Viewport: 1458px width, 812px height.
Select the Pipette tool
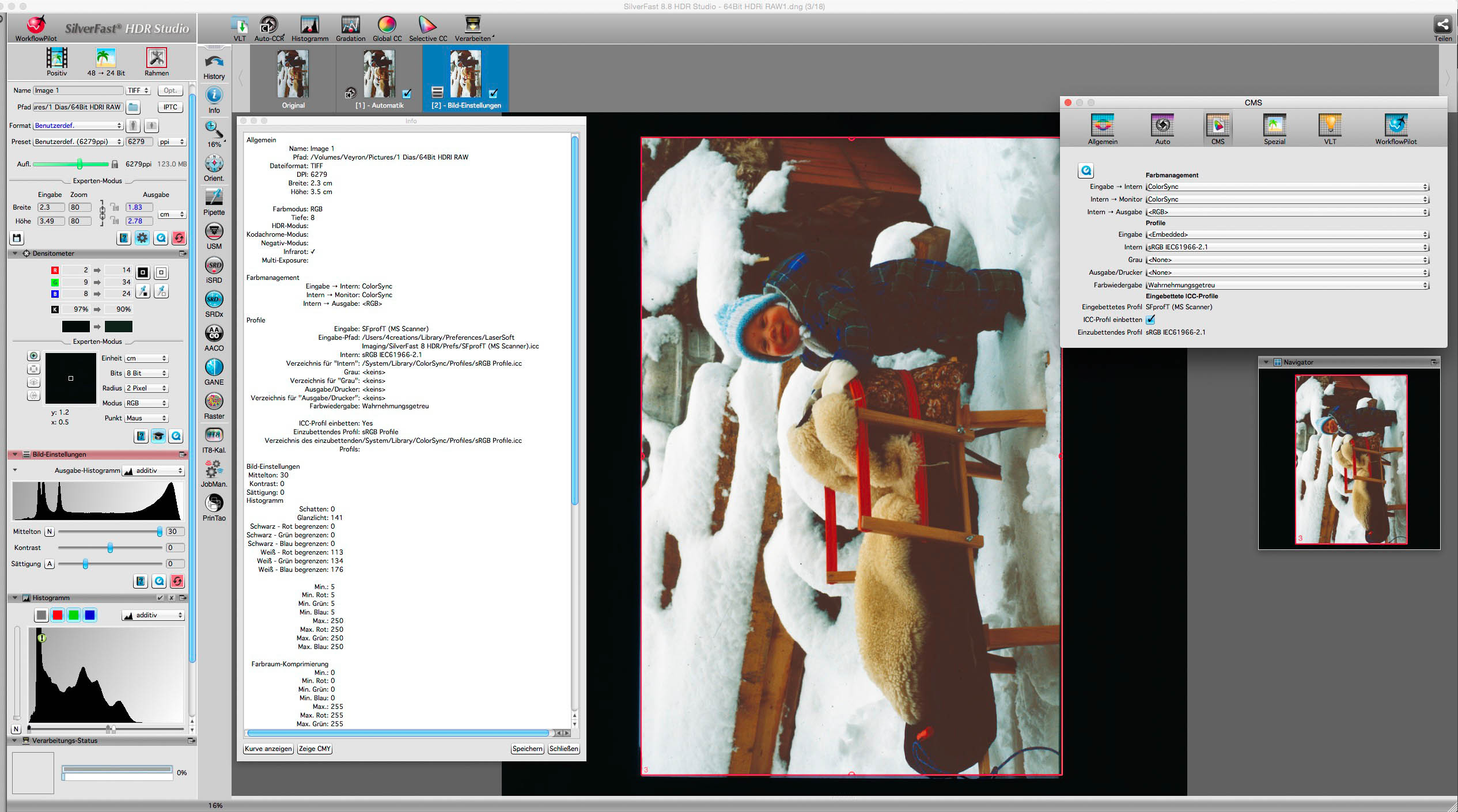[x=214, y=197]
